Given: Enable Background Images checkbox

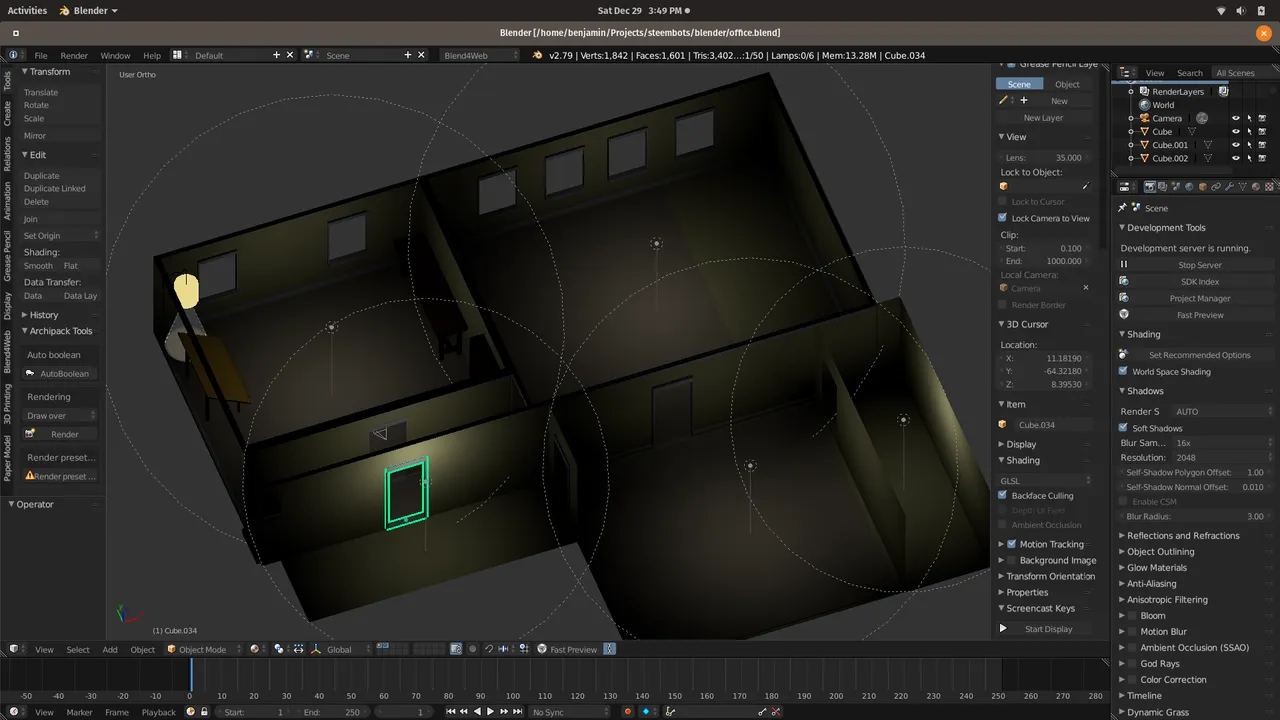Looking at the screenshot, I should (1011, 560).
